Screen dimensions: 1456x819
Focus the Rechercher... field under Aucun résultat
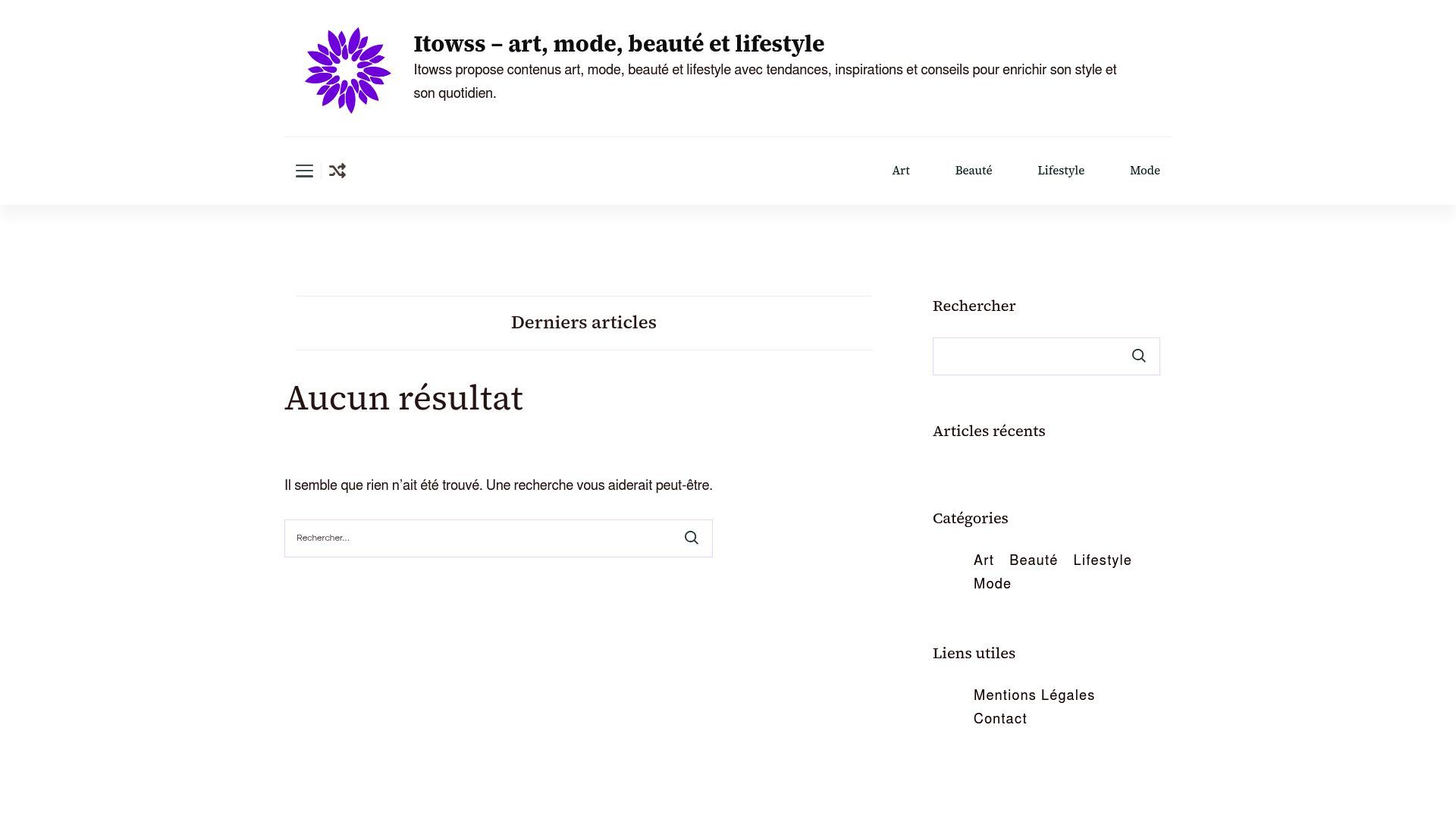coord(479,538)
